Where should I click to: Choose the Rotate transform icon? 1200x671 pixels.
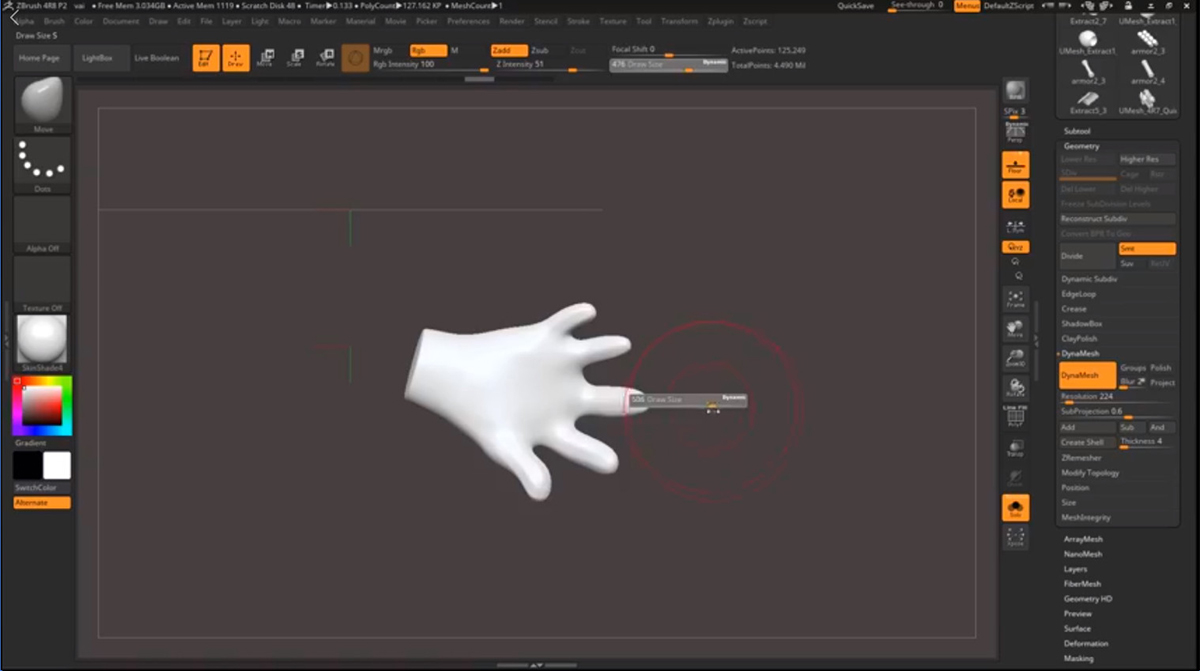[x=325, y=58]
